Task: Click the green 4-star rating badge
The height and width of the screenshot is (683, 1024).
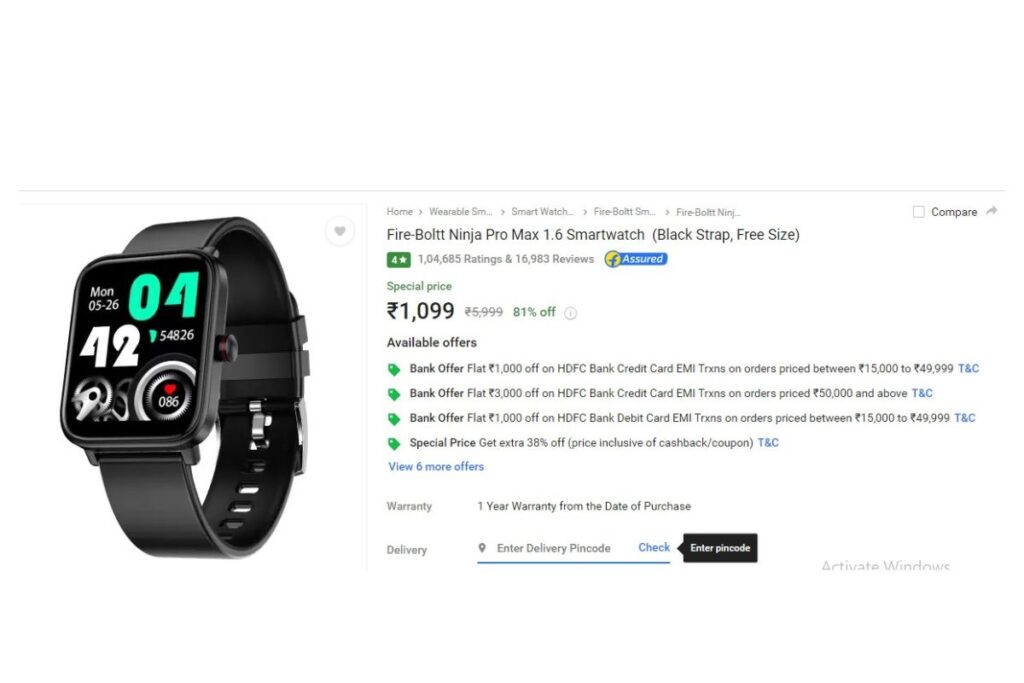Action: tap(398, 259)
